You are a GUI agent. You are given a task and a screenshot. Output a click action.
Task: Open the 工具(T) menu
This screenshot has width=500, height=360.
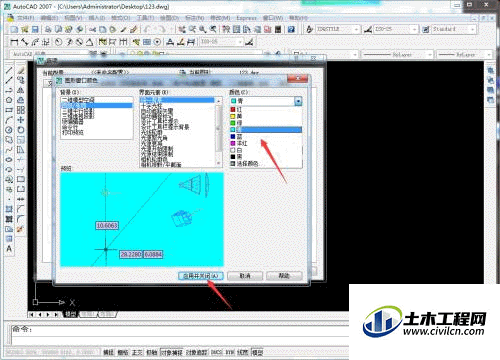(x=145, y=18)
